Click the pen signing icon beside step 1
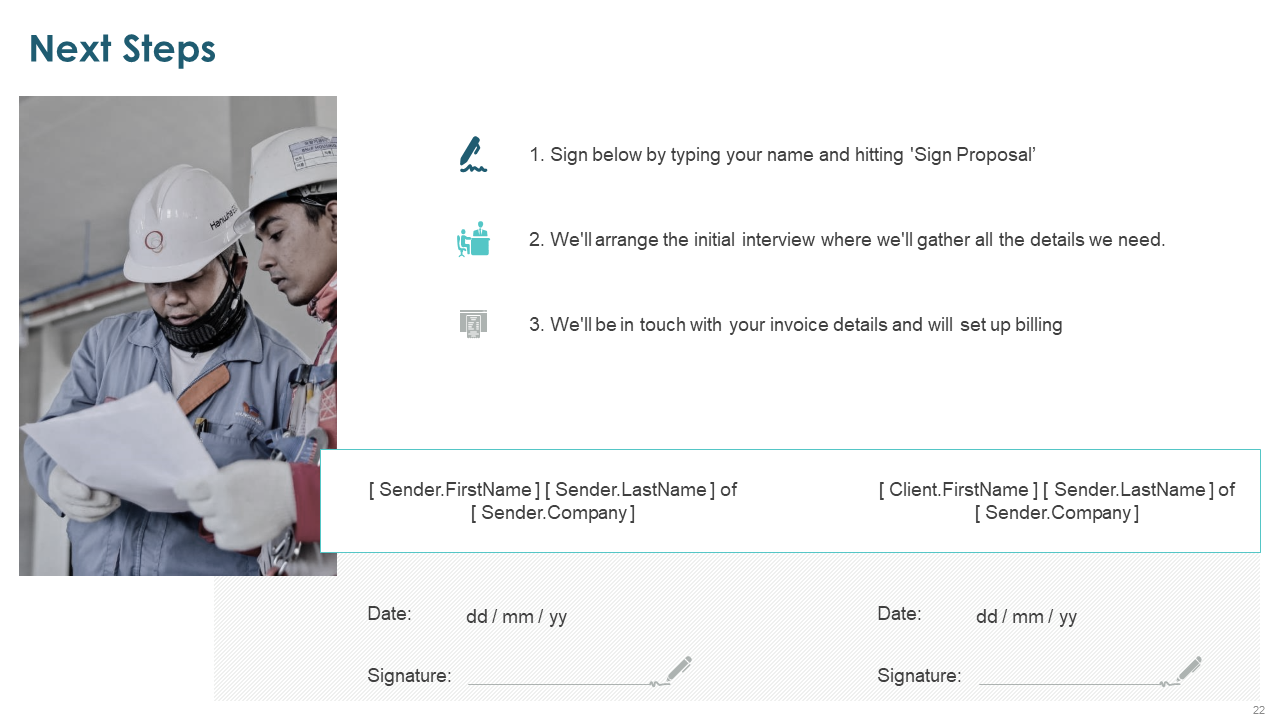The width and height of the screenshot is (1280, 720). tap(473, 154)
